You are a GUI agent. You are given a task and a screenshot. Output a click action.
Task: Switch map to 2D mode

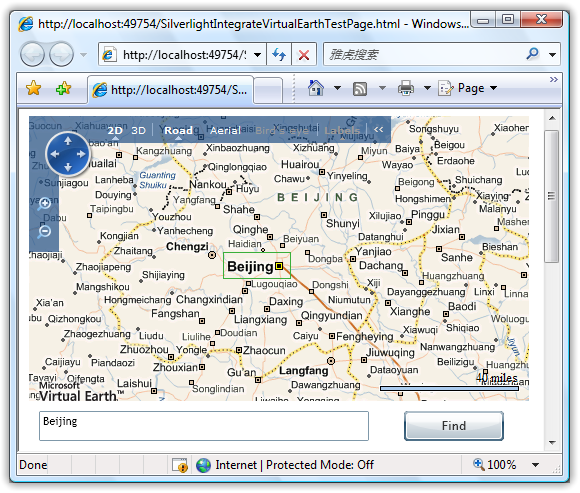(115, 131)
